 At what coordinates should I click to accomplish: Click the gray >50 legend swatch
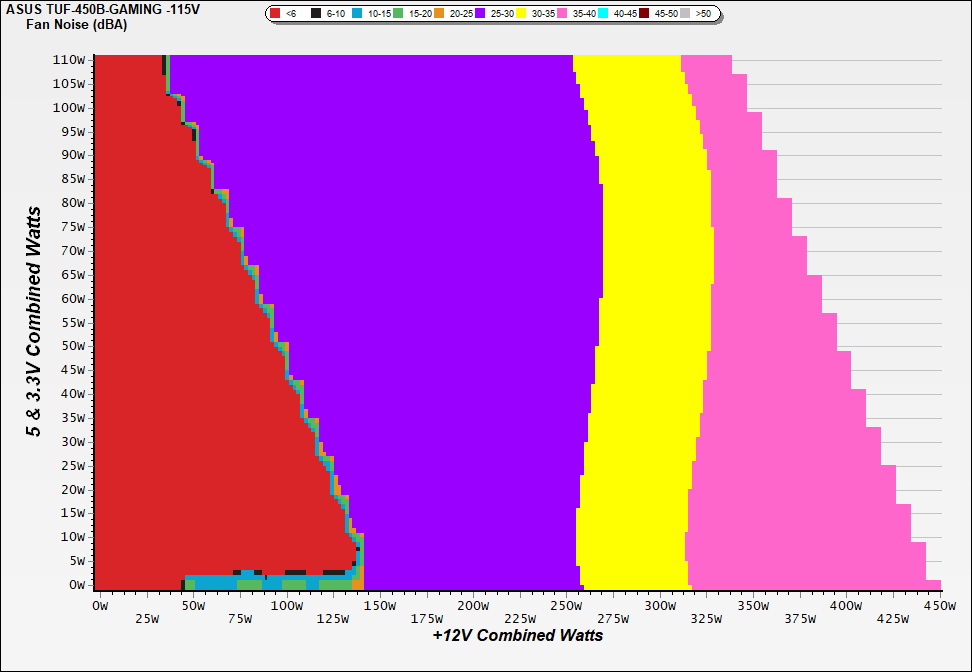(685, 14)
